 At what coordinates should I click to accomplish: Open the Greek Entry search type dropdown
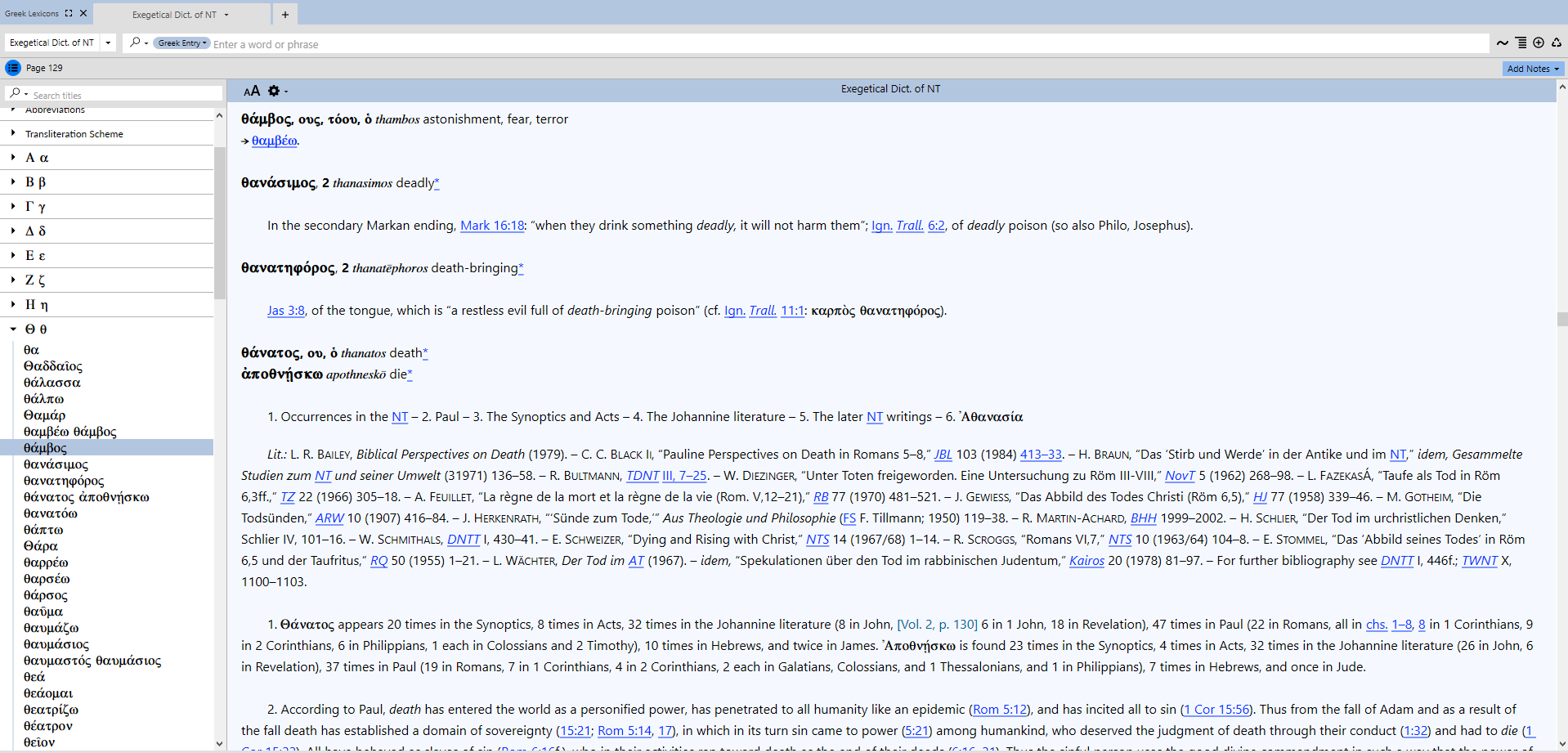181,43
